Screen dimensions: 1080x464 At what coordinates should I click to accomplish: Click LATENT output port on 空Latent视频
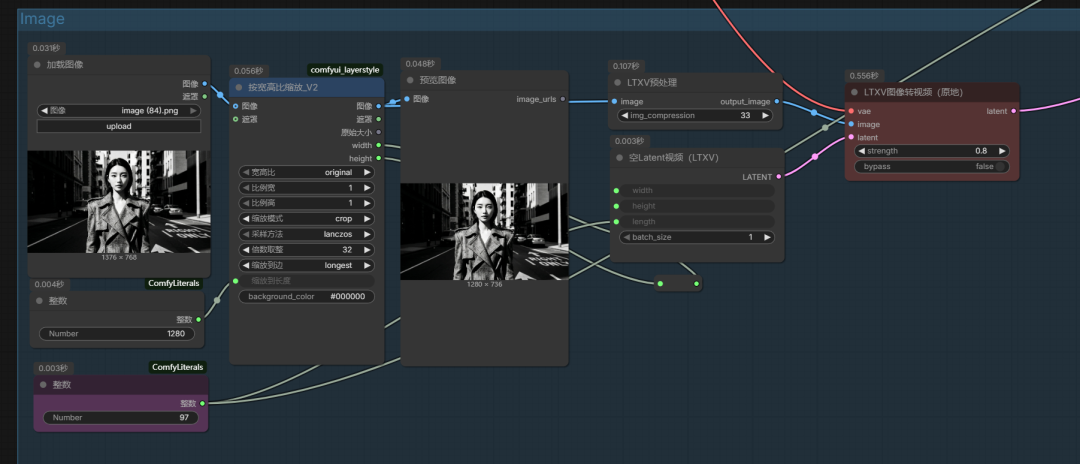779,177
